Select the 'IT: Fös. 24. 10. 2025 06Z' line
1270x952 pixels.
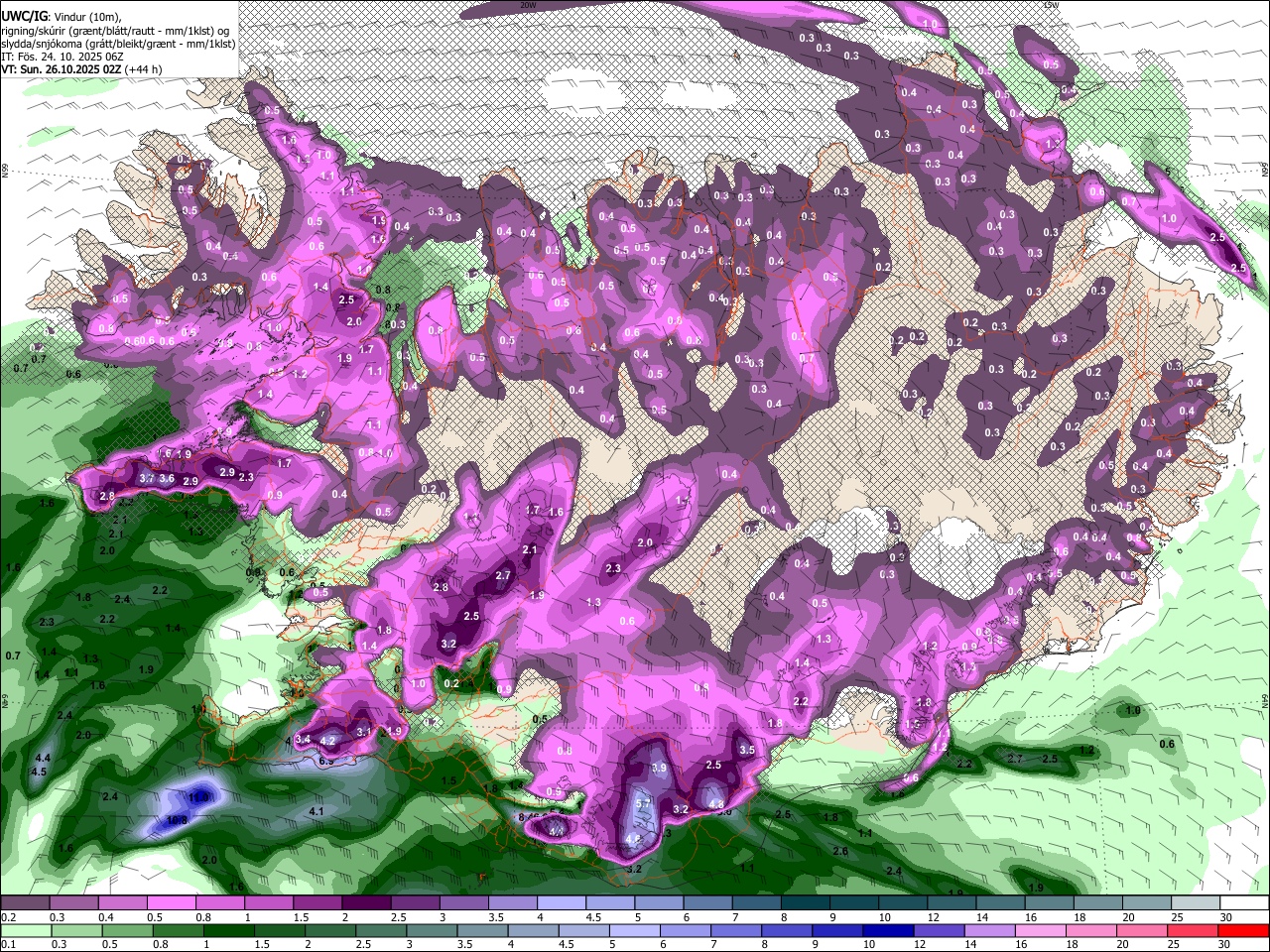(63, 57)
